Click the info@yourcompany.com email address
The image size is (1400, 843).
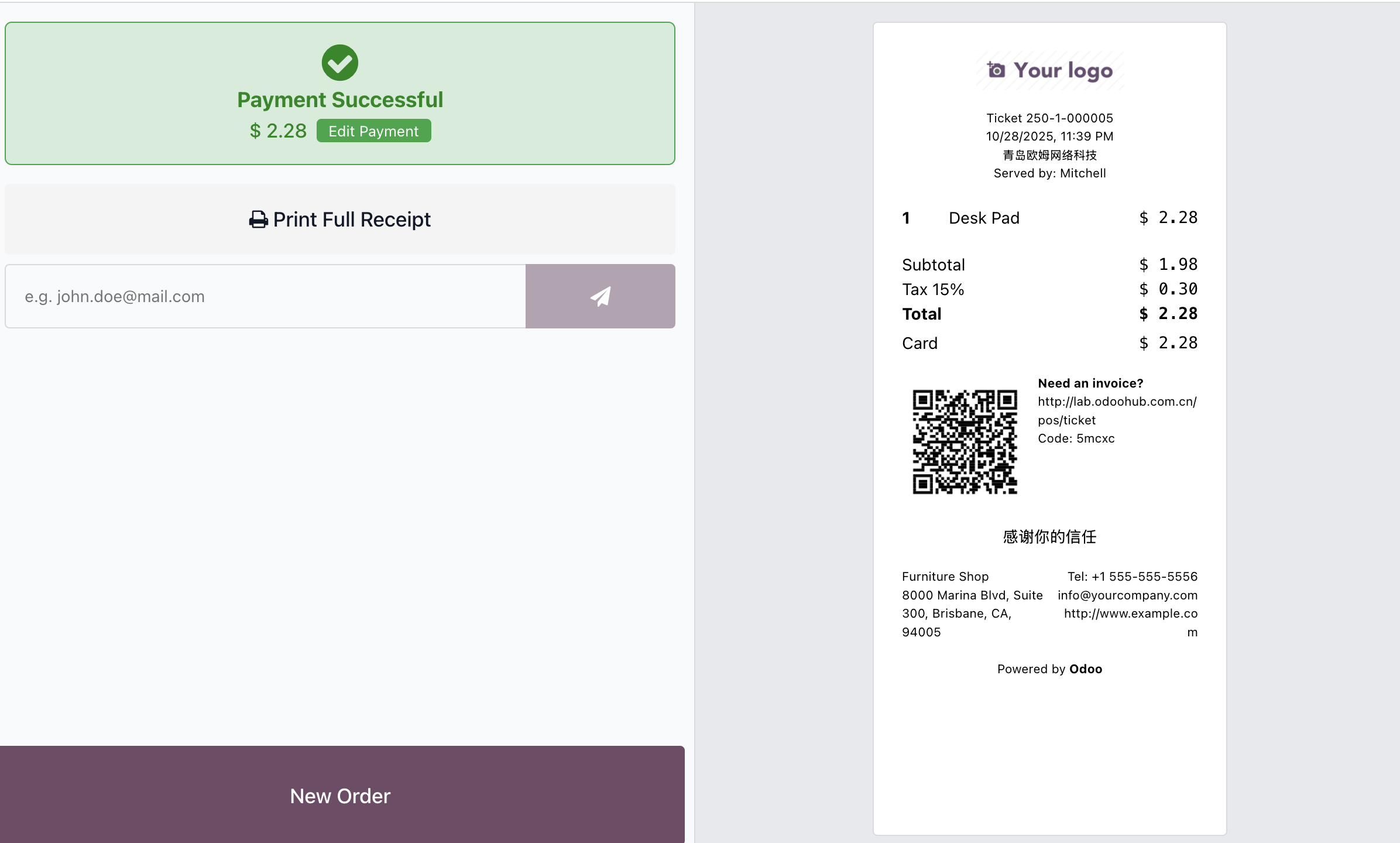pos(1127,595)
